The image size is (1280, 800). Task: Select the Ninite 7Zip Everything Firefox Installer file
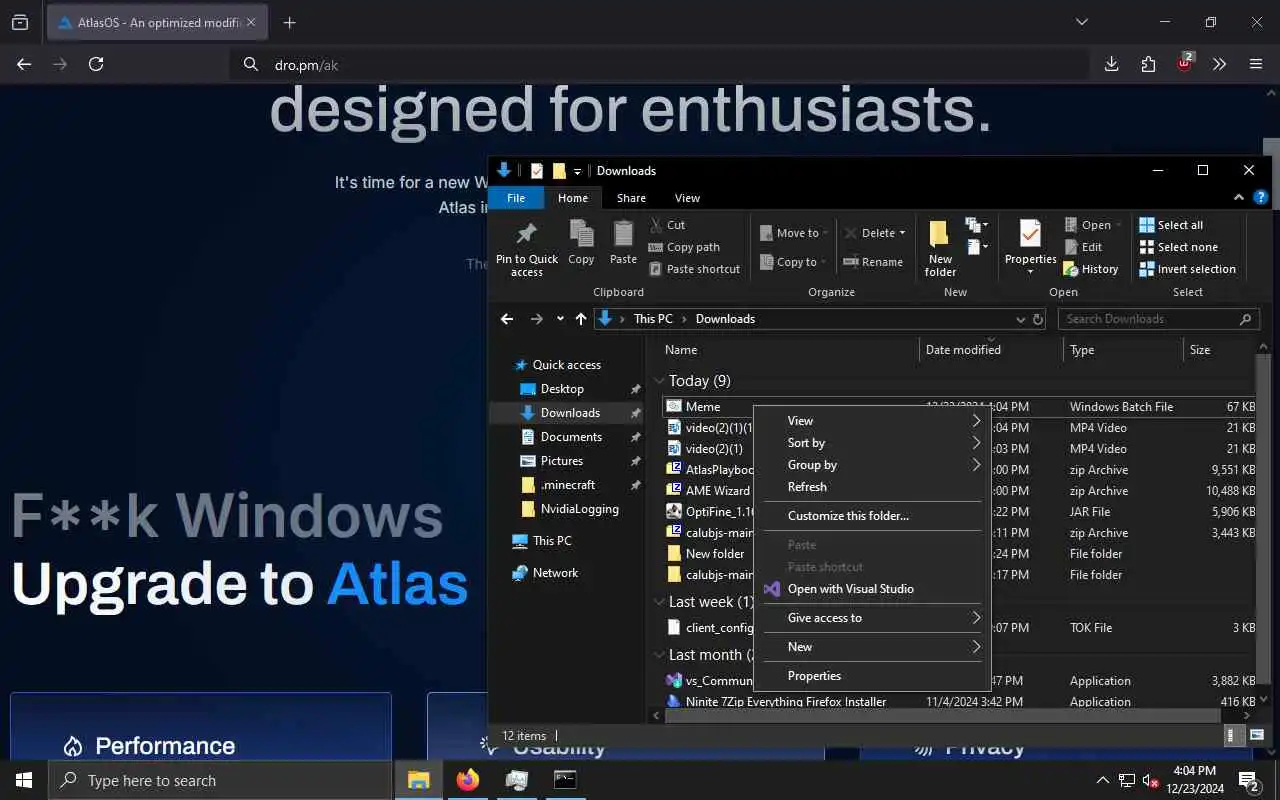[785, 702]
